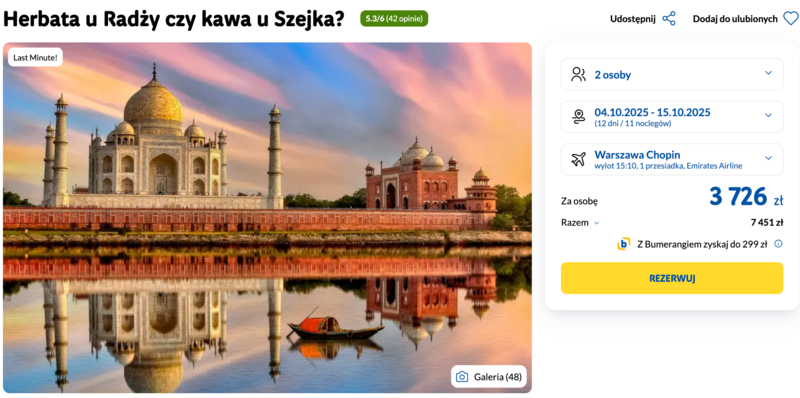Screen dimensions: 800x398
Task: Expand the Warszawa Chopin departure dropdown
Action: pyautogui.click(x=672, y=159)
